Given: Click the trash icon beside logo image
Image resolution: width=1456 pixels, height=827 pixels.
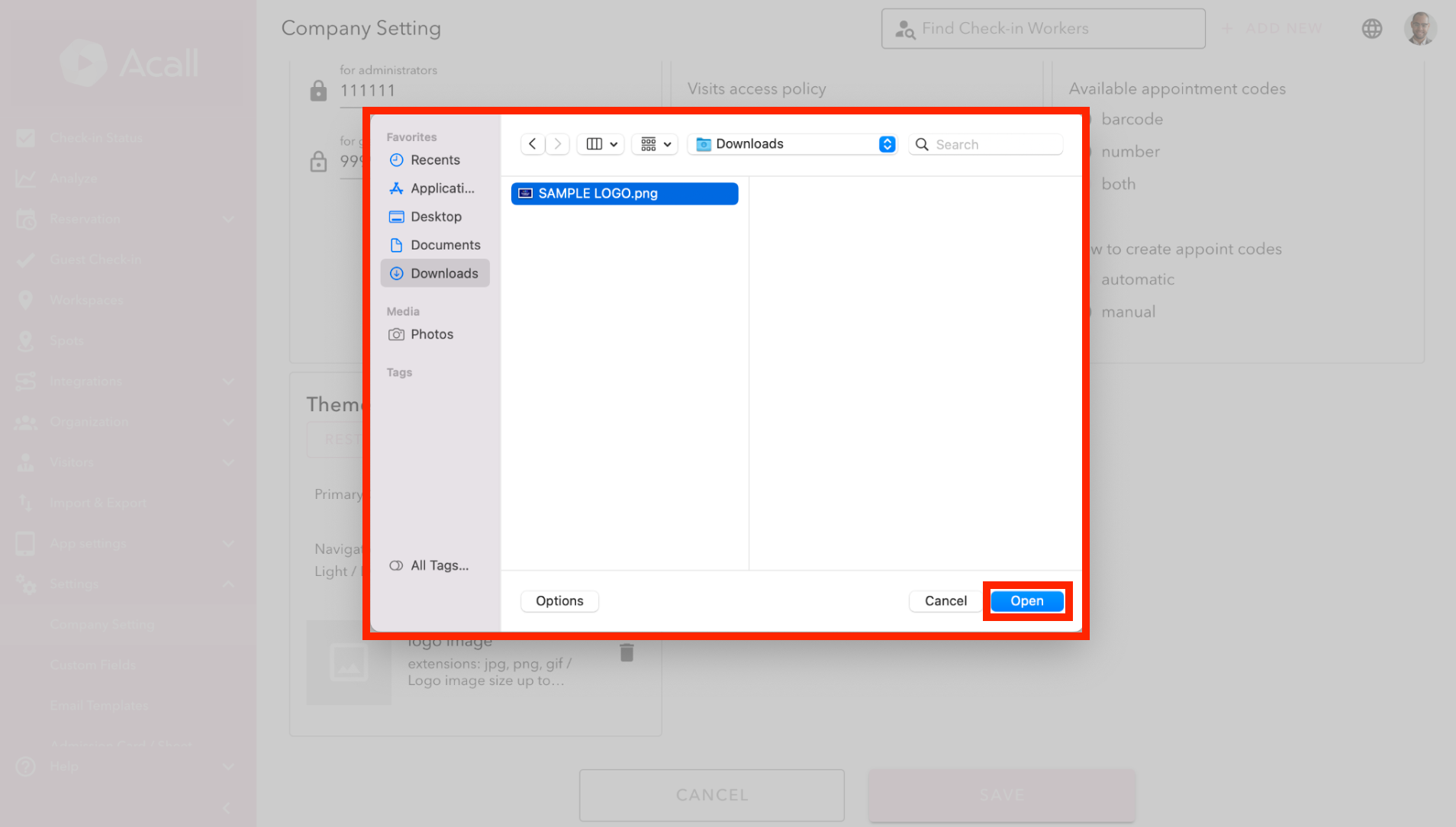Looking at the screenshot, I should 627,652.
